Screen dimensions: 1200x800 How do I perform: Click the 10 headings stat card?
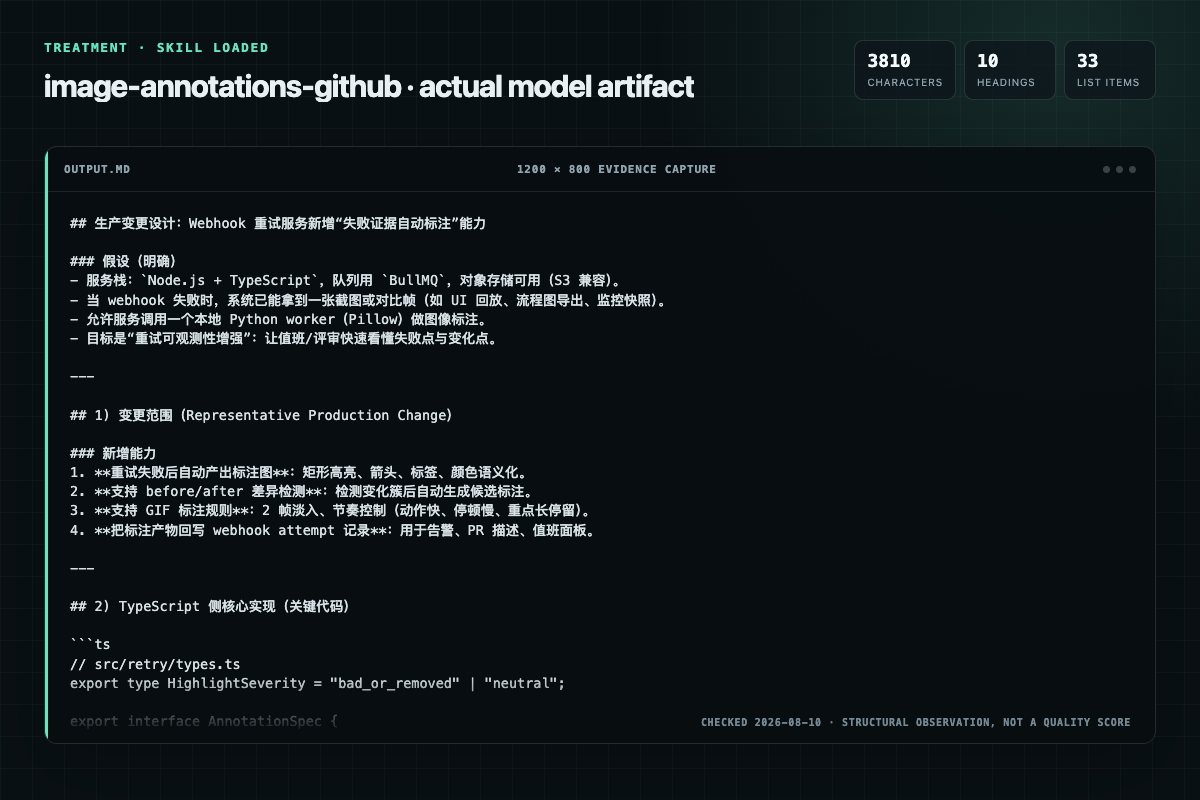click(x=1009, y=70)
